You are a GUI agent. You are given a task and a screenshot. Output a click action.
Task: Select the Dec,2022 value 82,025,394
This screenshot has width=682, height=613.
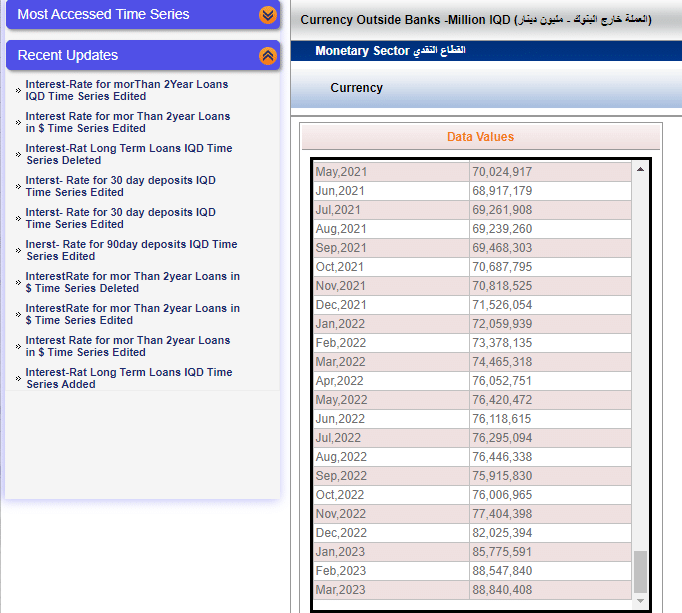pyautogui.click(x=502, y=533)
